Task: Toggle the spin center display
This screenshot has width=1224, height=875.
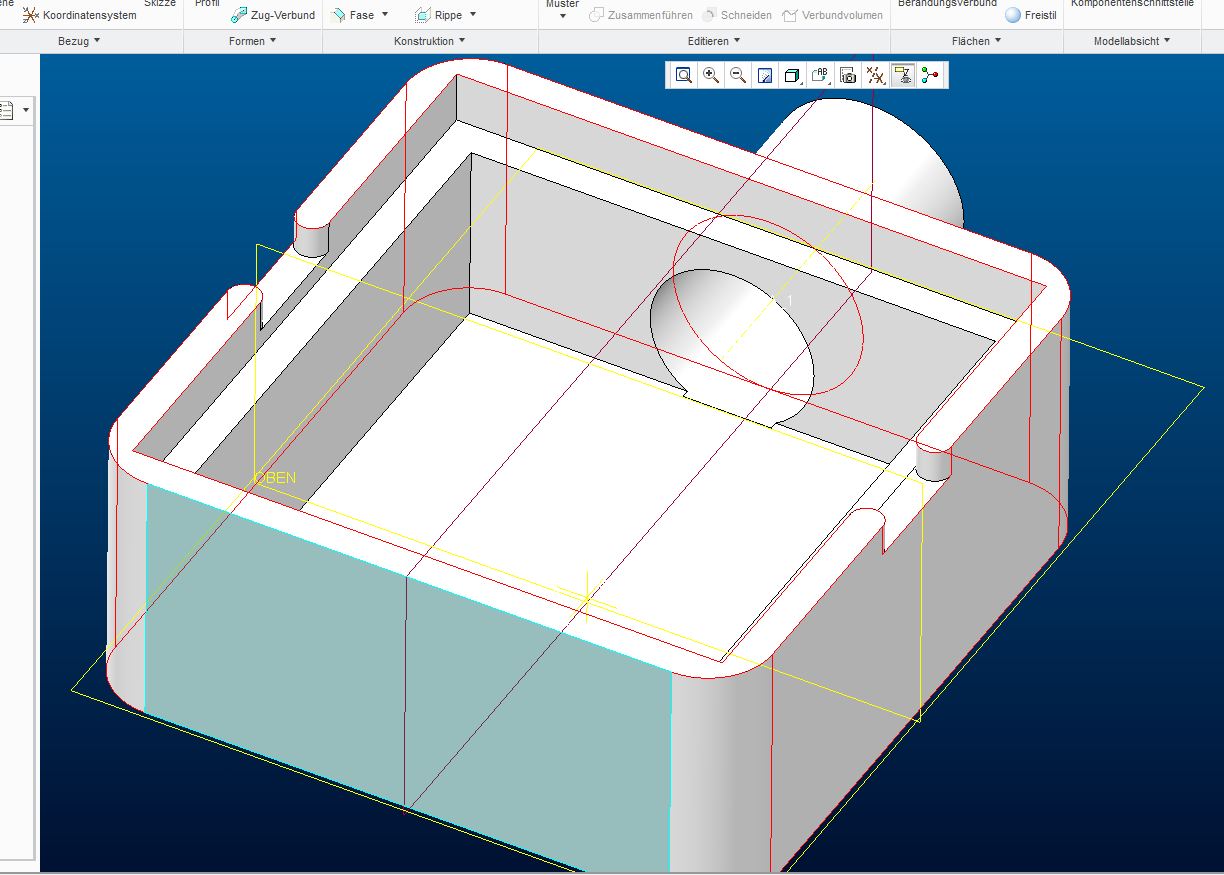Action: [x=931, y=76]
